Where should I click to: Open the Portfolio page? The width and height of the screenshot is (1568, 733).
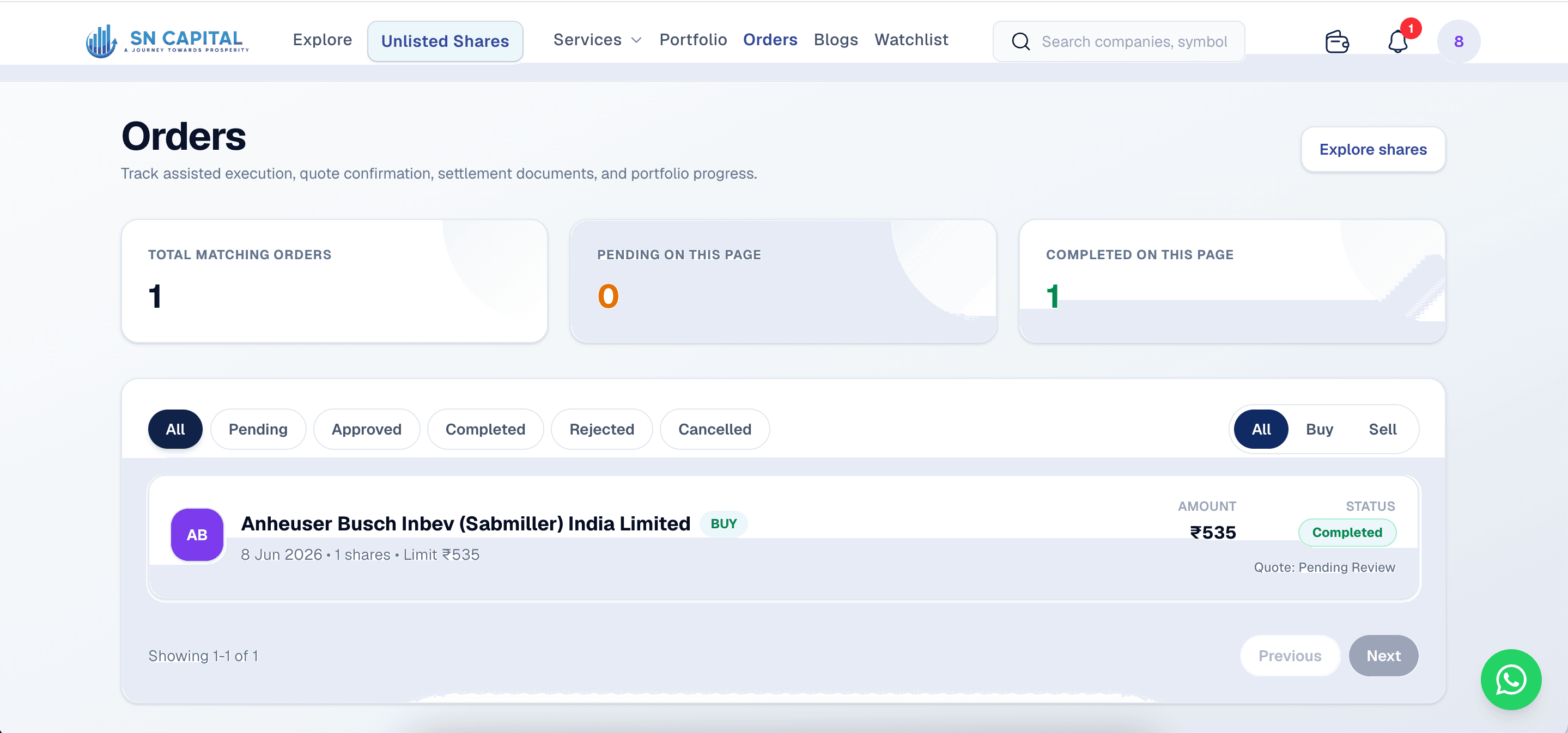pos(694,40)
